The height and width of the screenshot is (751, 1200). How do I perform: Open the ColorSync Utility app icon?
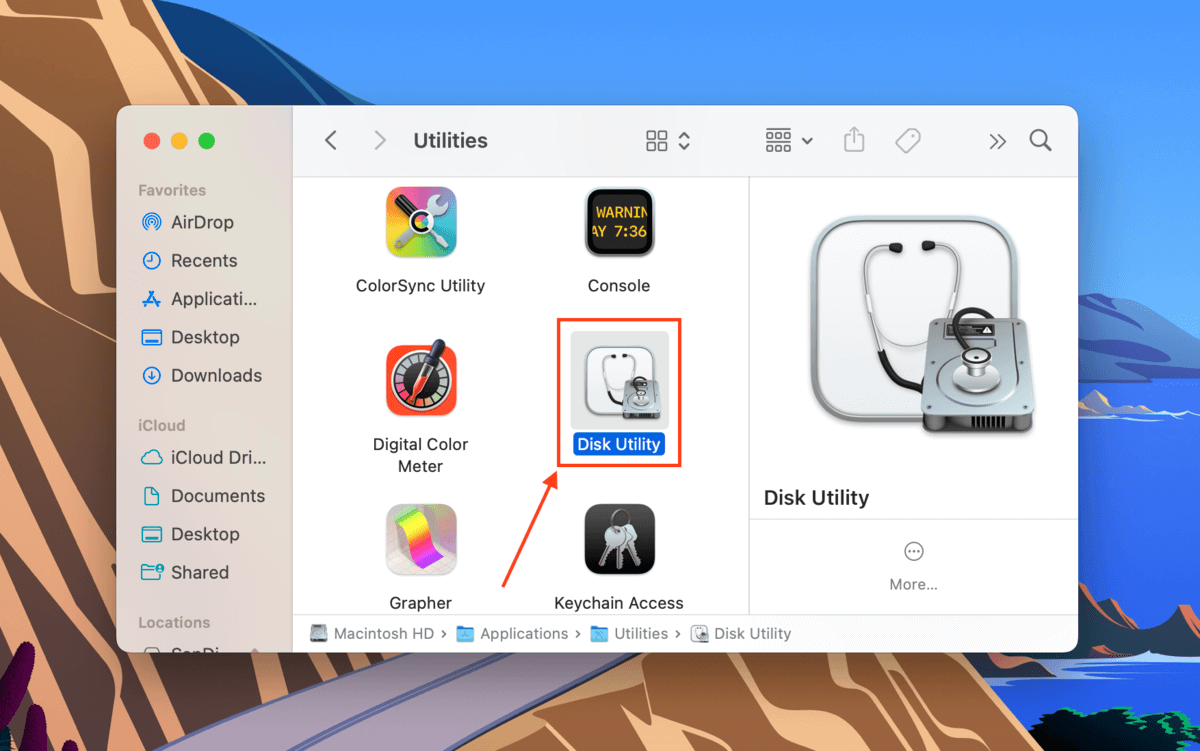point(421,223)
